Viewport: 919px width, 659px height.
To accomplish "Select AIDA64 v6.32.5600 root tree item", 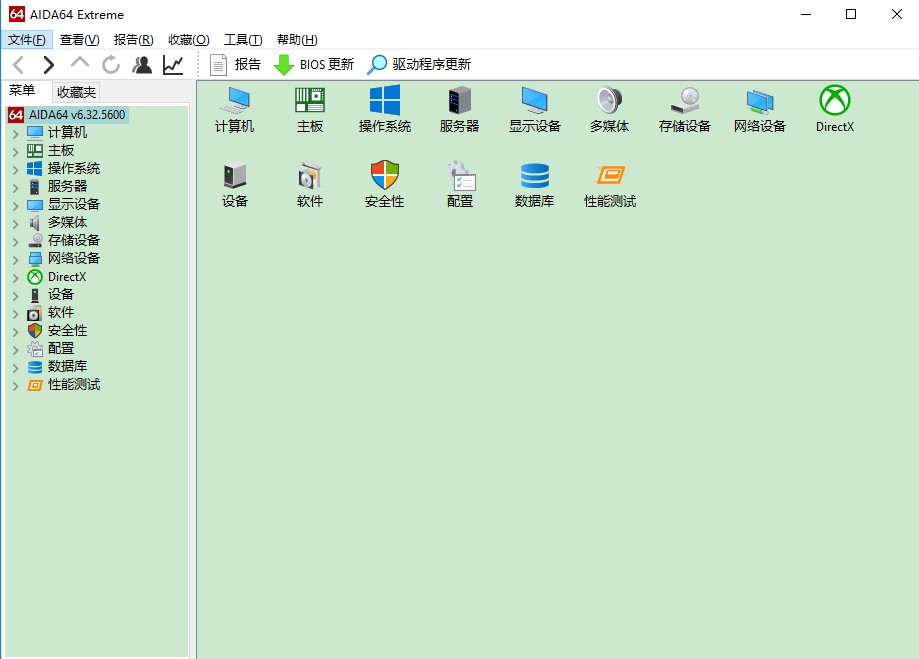I will pyautogui.click(x=67, y=114).
